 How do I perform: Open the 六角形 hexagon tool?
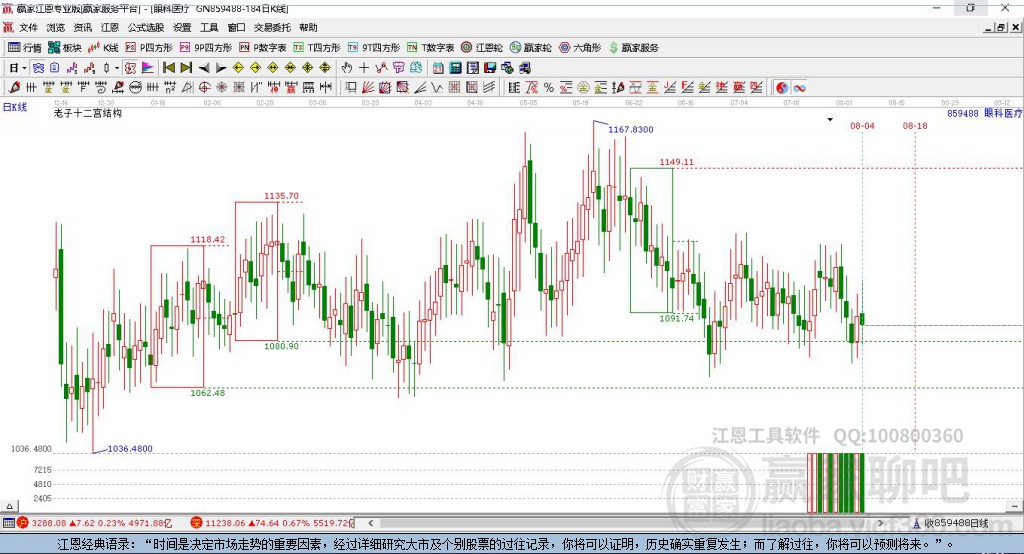tap(580, 48)
